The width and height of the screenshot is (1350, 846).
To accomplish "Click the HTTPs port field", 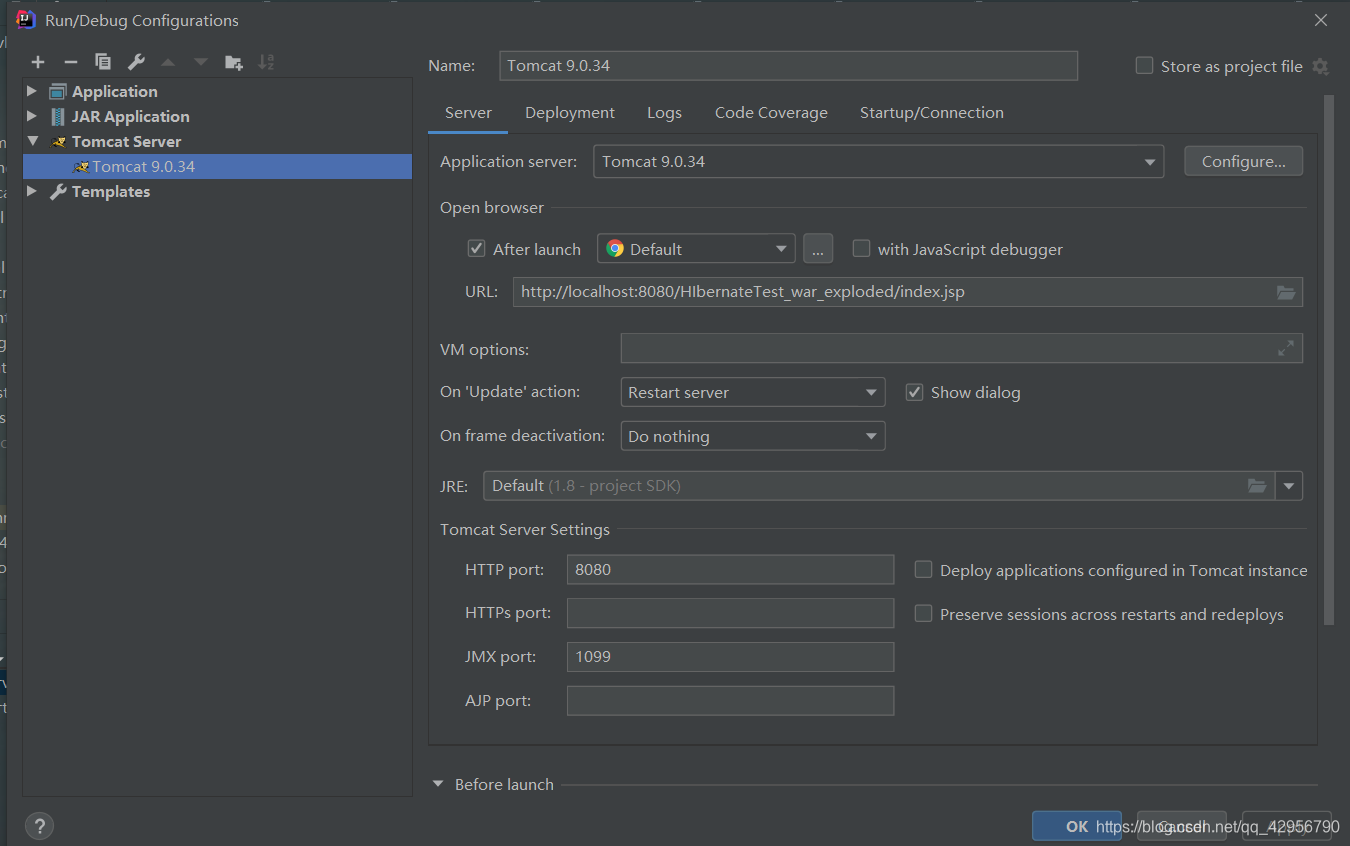I will coord(730,613).
